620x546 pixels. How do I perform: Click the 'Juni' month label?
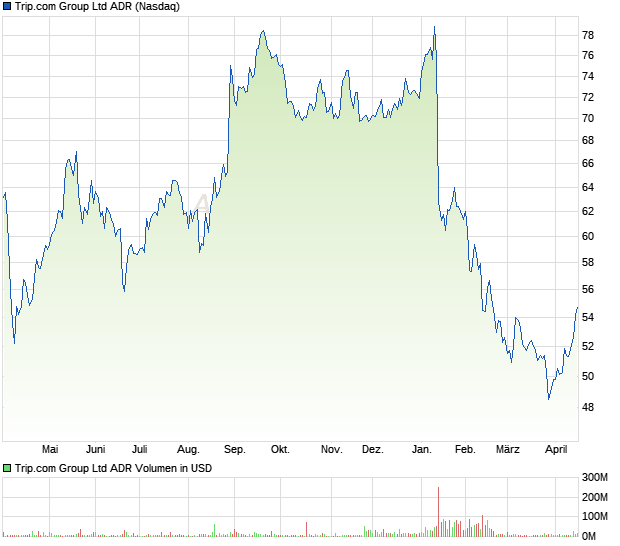[x=96, y=450]
